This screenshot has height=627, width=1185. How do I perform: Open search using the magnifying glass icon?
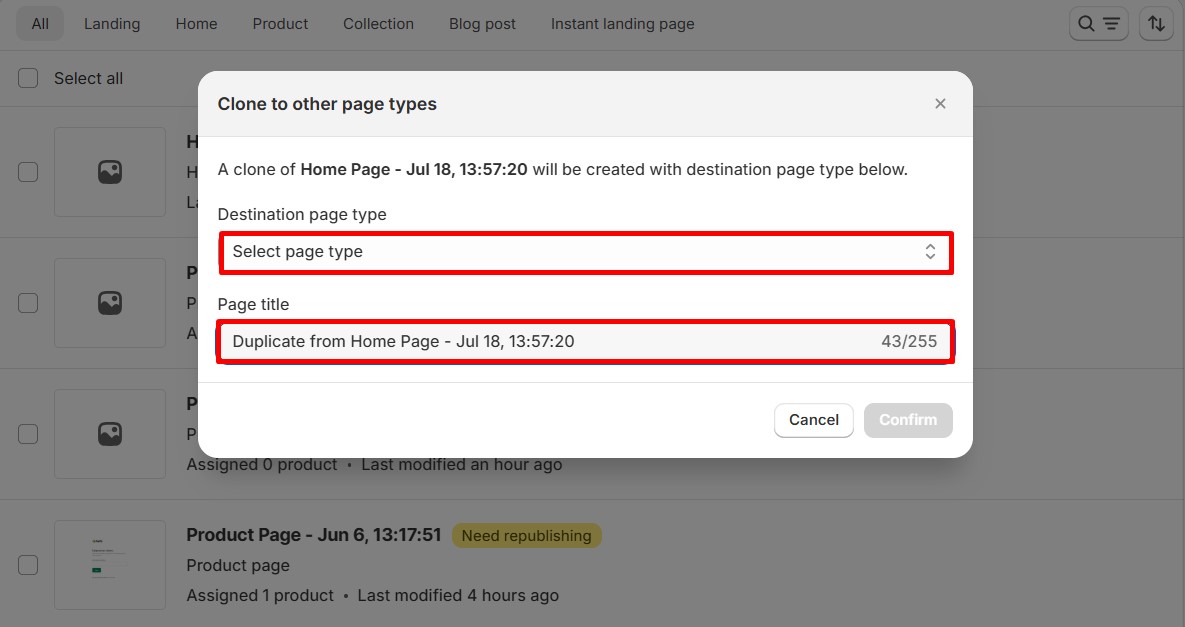[1087, 23]
